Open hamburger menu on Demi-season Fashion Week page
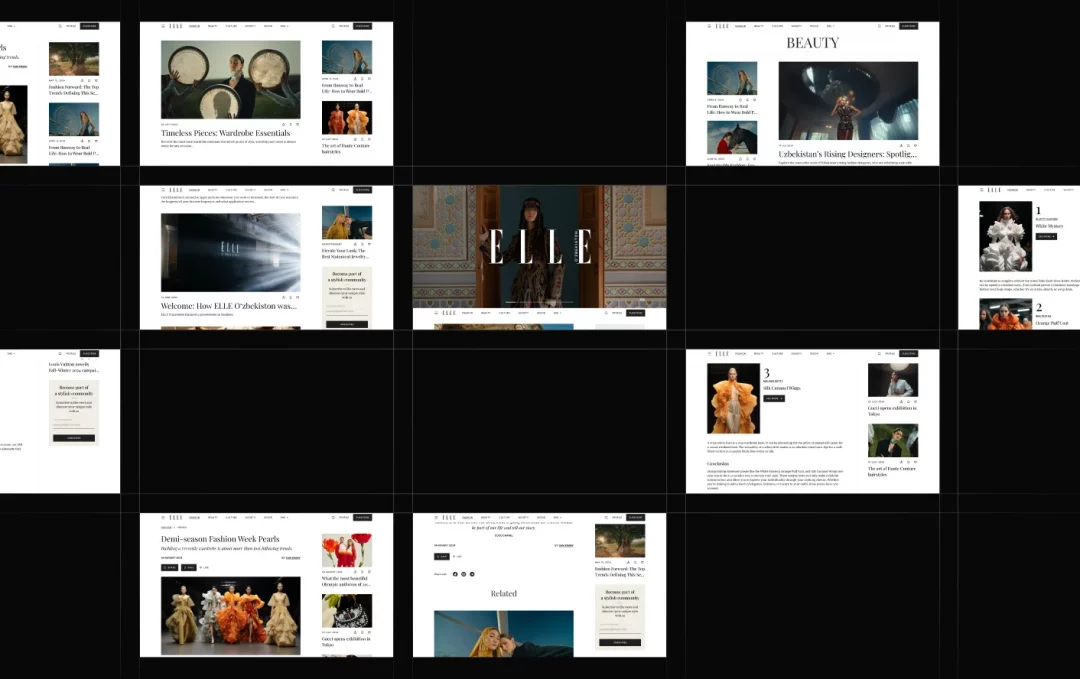The image size is (1080, 679). [x=163, y=518]
